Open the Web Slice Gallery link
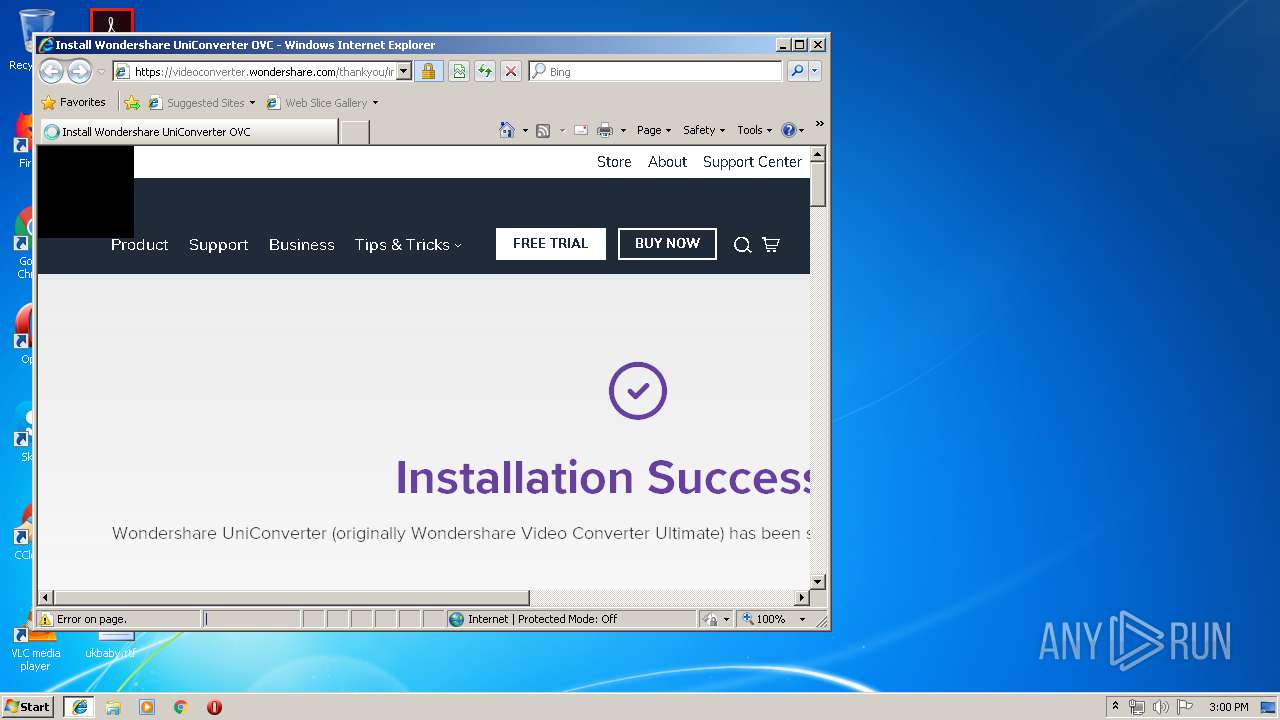1280x720 pixels. 322,102
